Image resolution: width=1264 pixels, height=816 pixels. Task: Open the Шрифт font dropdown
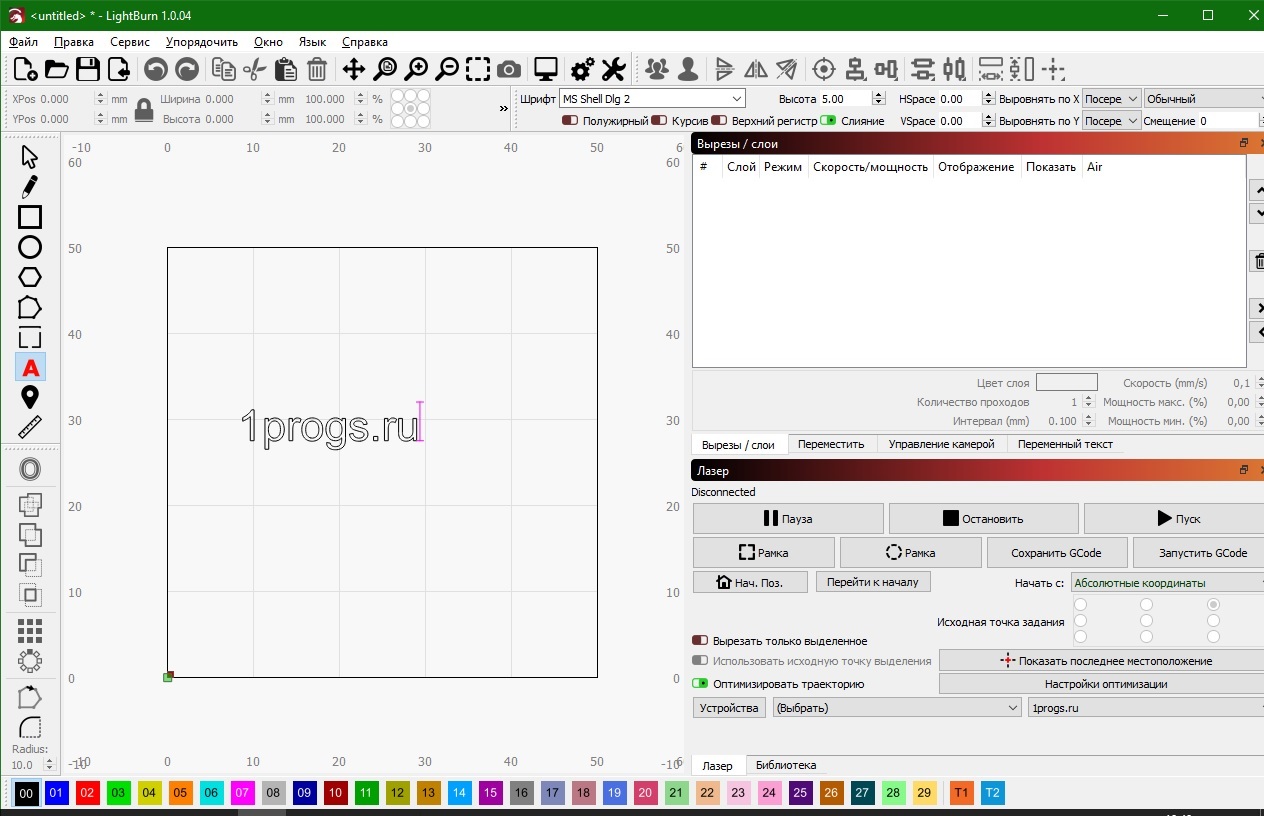click(652, 99)
